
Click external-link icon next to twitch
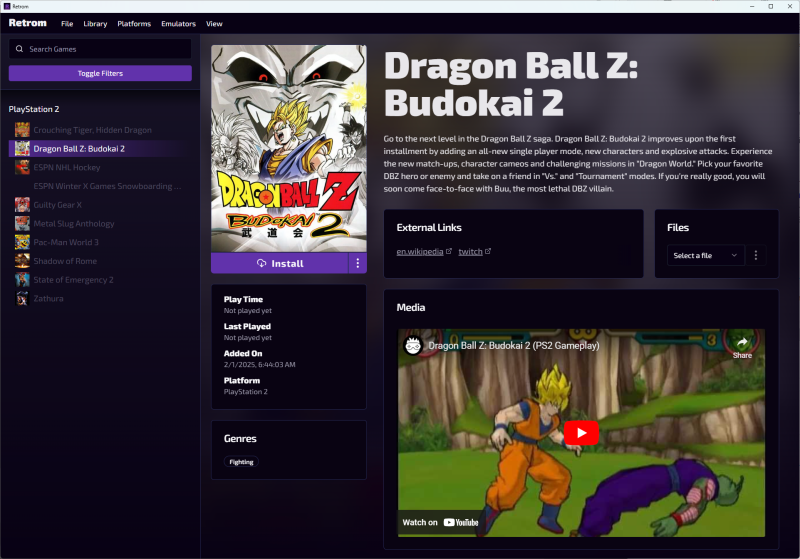tap(488, 251)
